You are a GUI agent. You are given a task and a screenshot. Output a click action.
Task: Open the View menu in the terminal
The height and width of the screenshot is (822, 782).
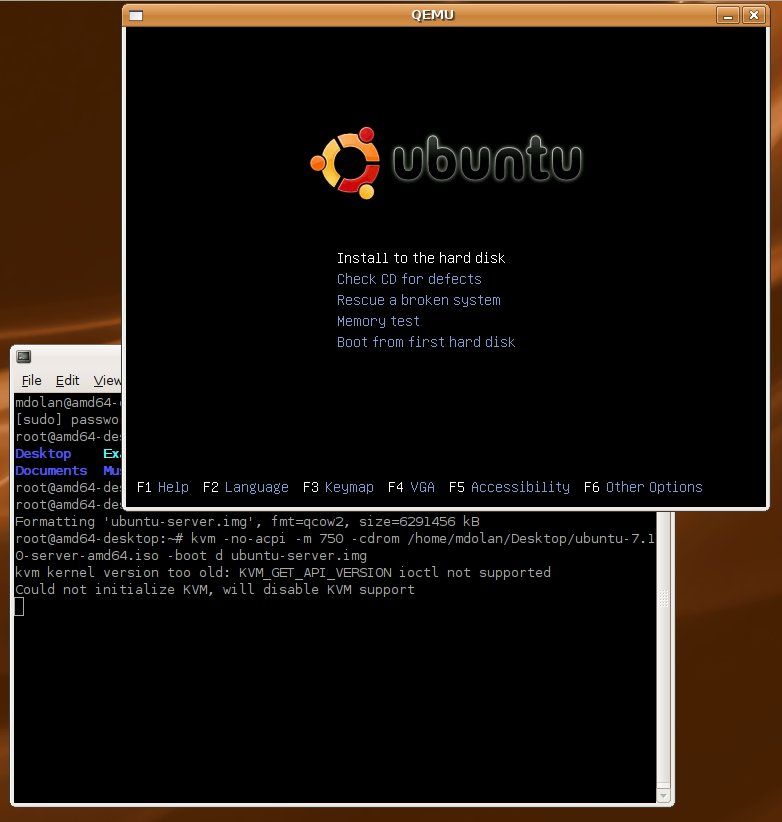point(107,381)
